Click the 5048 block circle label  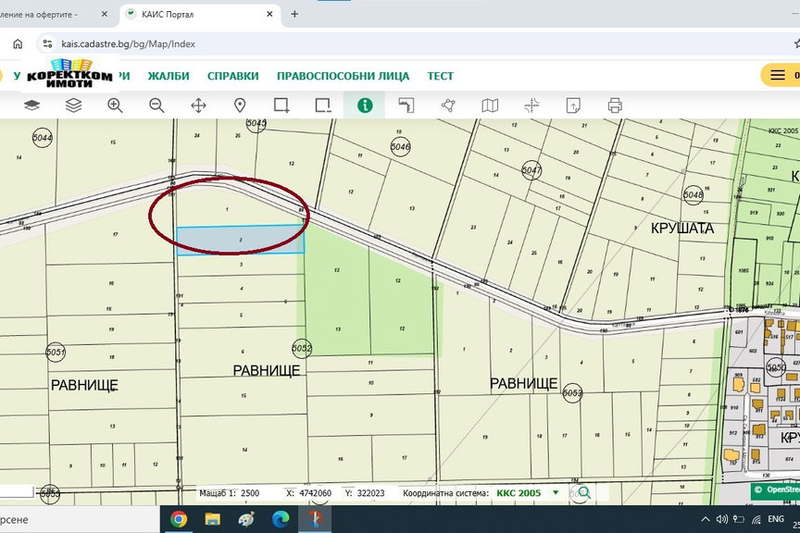point(693,195)
